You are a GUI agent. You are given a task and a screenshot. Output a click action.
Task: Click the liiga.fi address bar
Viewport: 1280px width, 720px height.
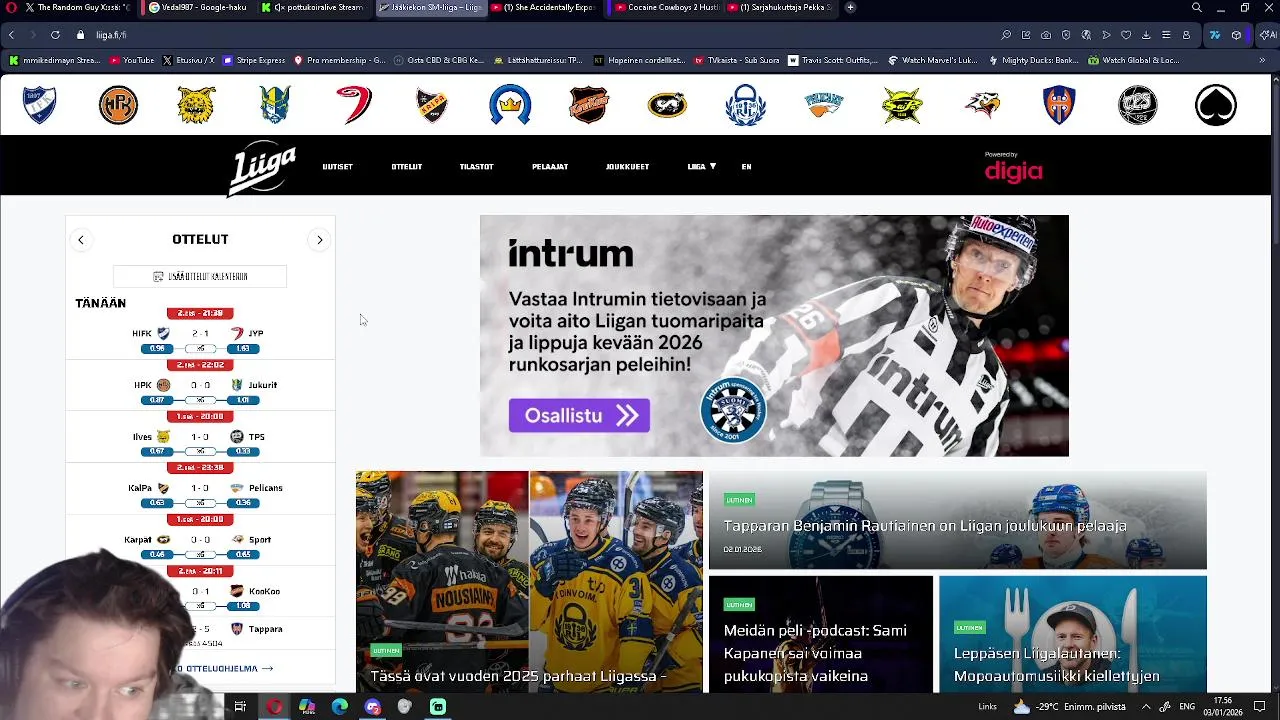click(540, 35)
